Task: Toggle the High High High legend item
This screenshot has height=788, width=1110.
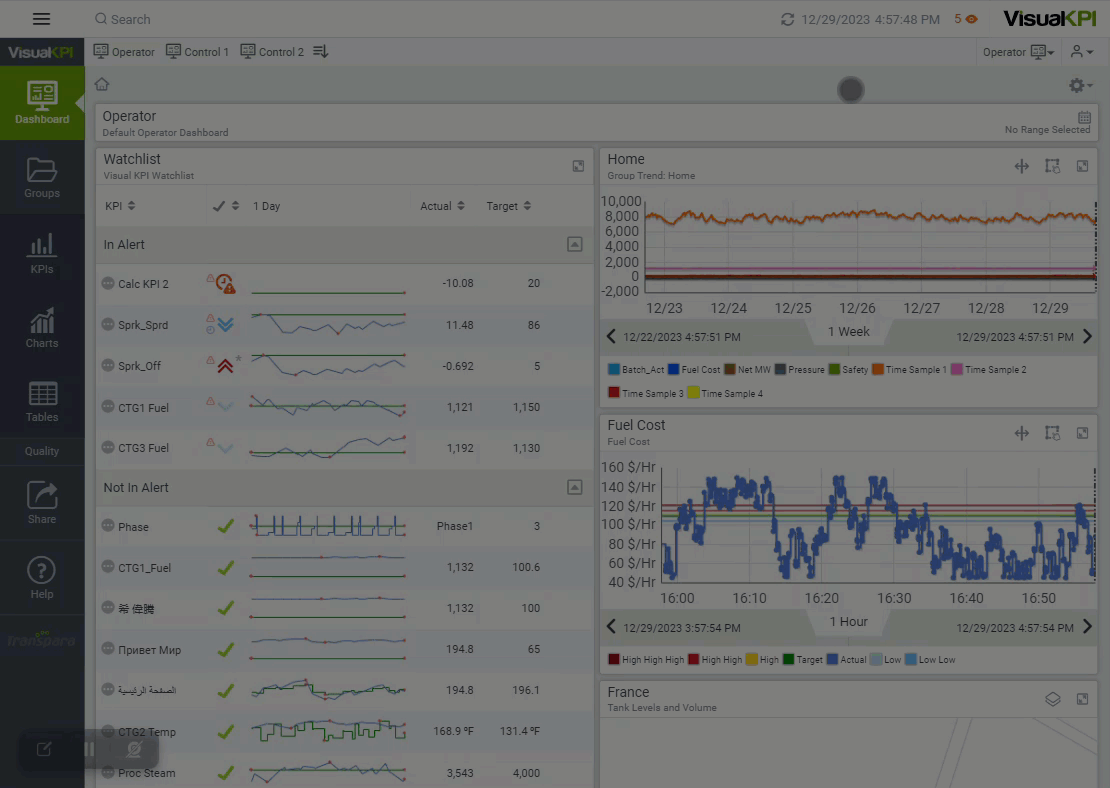Action: [x=646, y=660]
